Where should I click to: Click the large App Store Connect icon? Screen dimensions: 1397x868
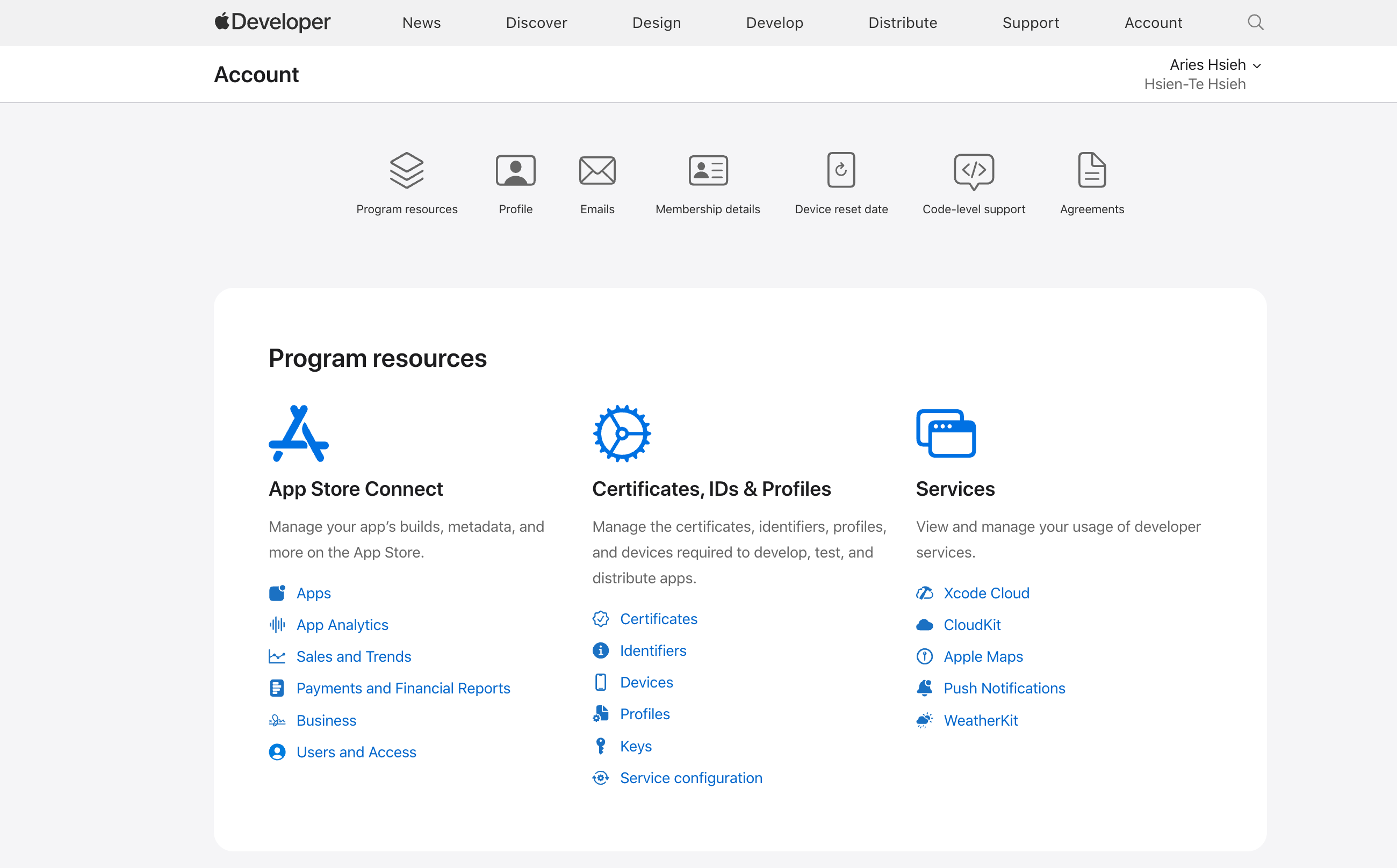pos(299,433)
